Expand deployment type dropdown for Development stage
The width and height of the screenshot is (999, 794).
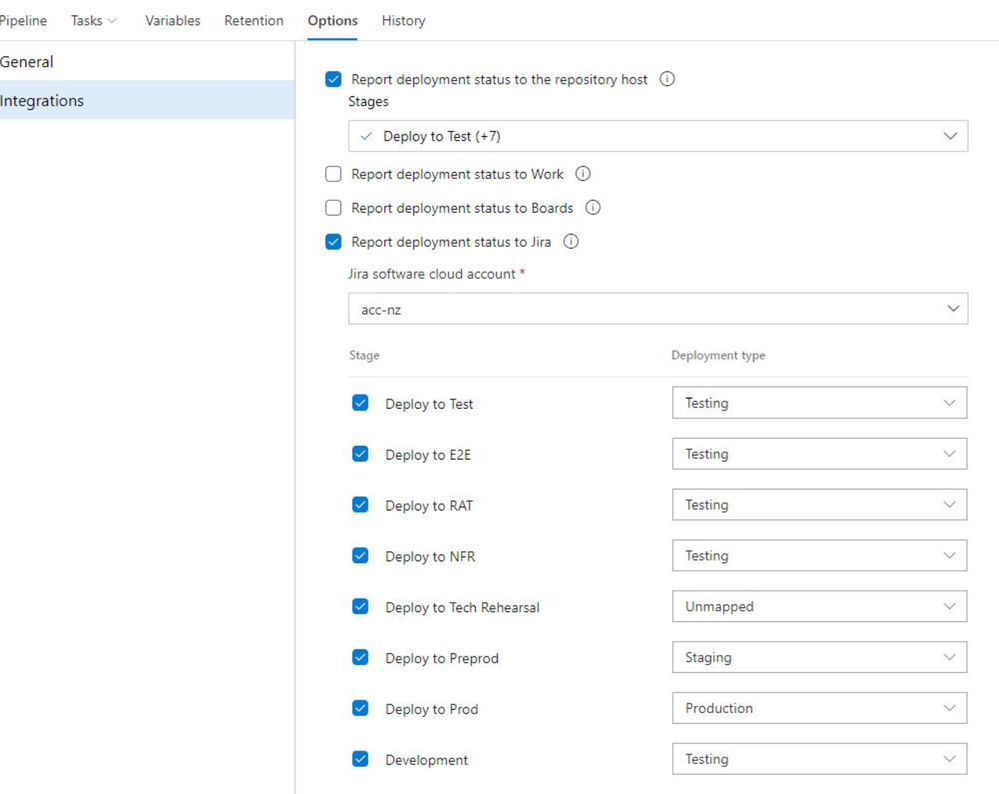(818, 759)
